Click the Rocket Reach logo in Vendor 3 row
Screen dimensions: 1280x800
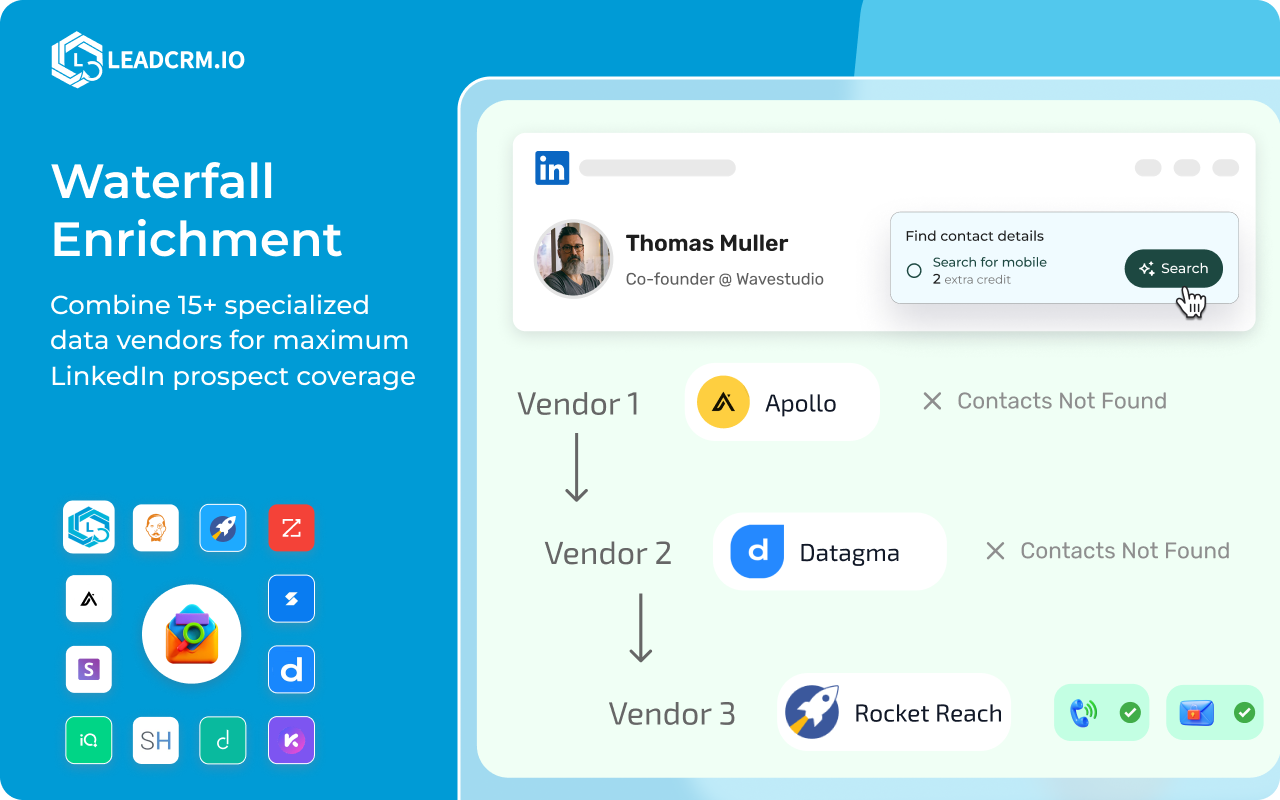coord(812,712)
